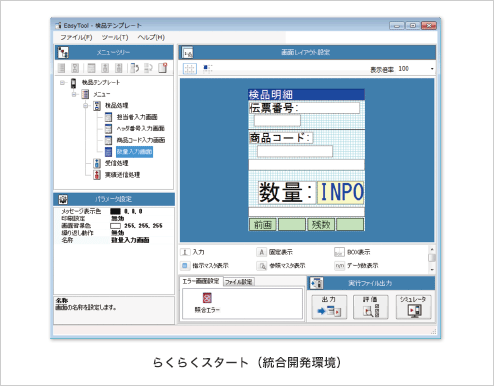Viewport: 494px width, 386px height.
Task: Collapse the 検品処理 tree node
Action: click(86, 106)
